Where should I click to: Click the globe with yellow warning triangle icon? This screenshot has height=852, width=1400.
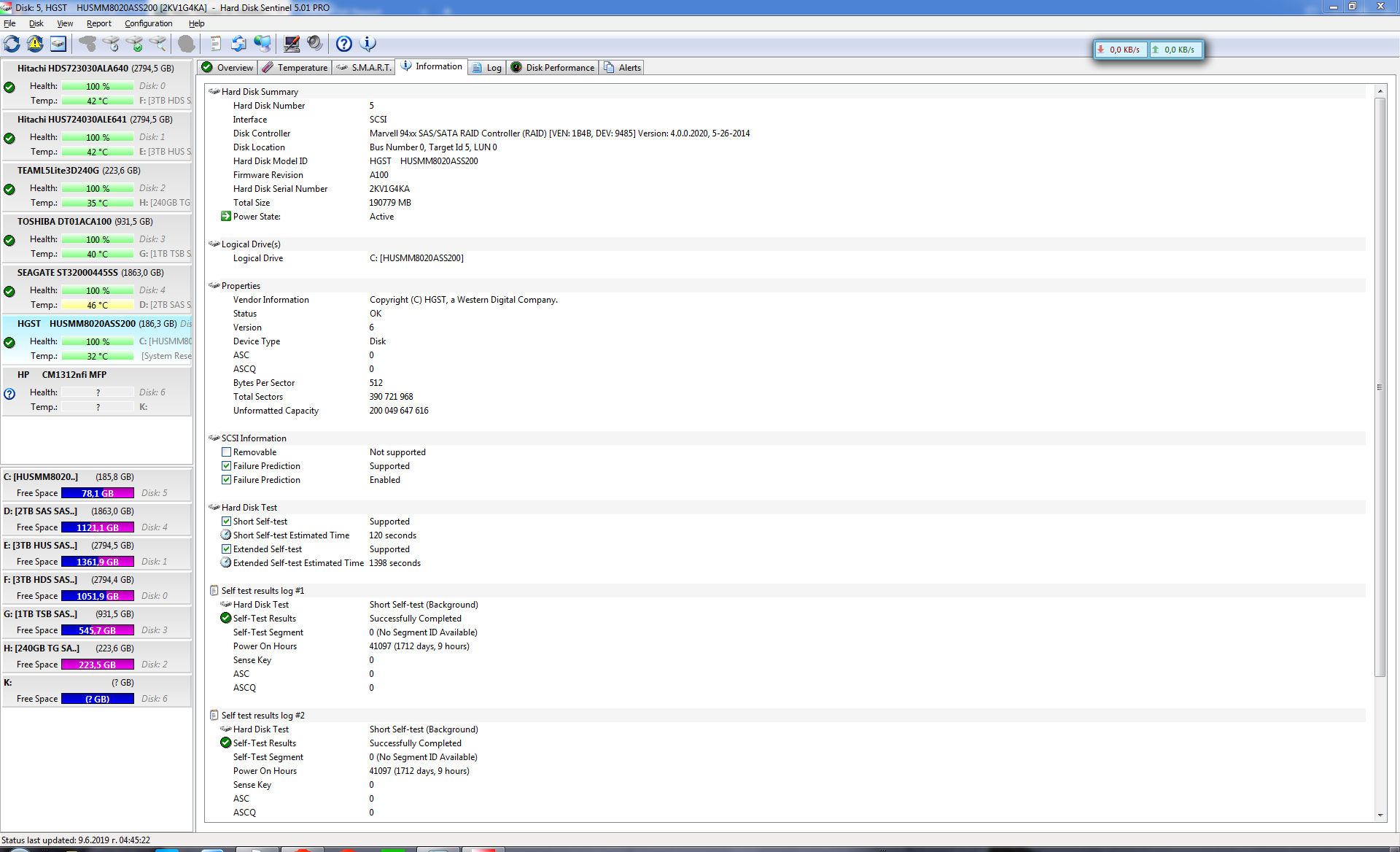point(35,44)
